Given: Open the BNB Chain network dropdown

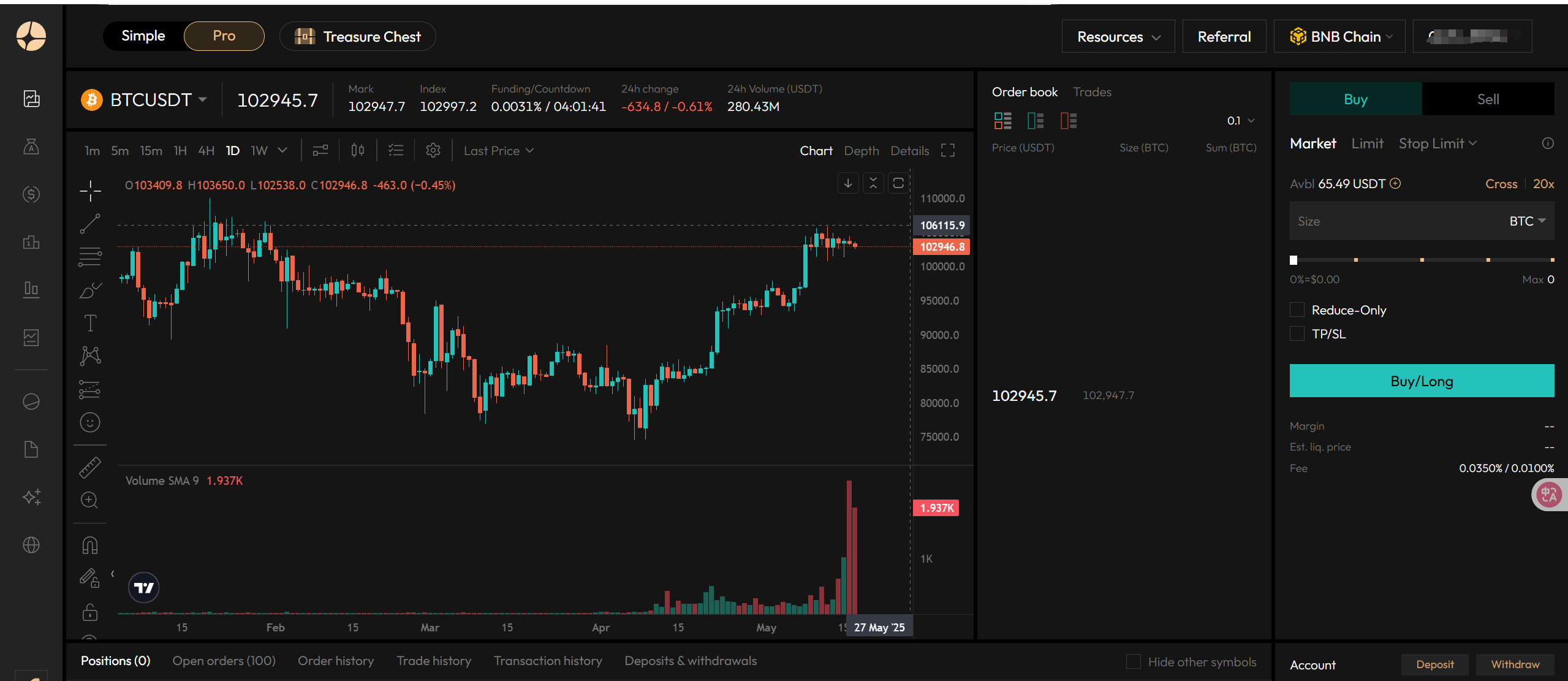Looking at the screenshot, I should point(1339,37).
